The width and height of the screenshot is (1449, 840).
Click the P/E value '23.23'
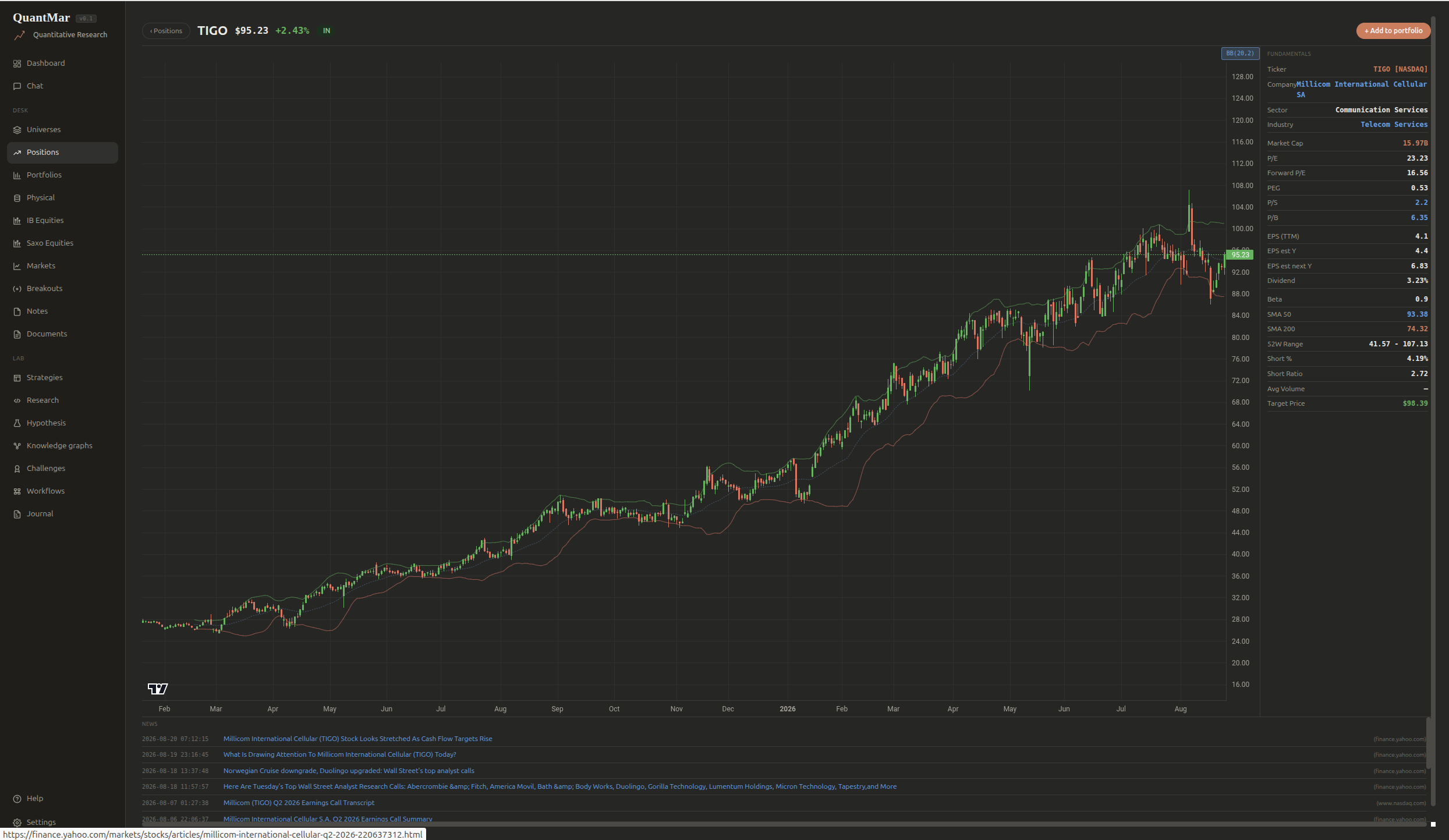pyautogui.click(x=1417, y=158)
